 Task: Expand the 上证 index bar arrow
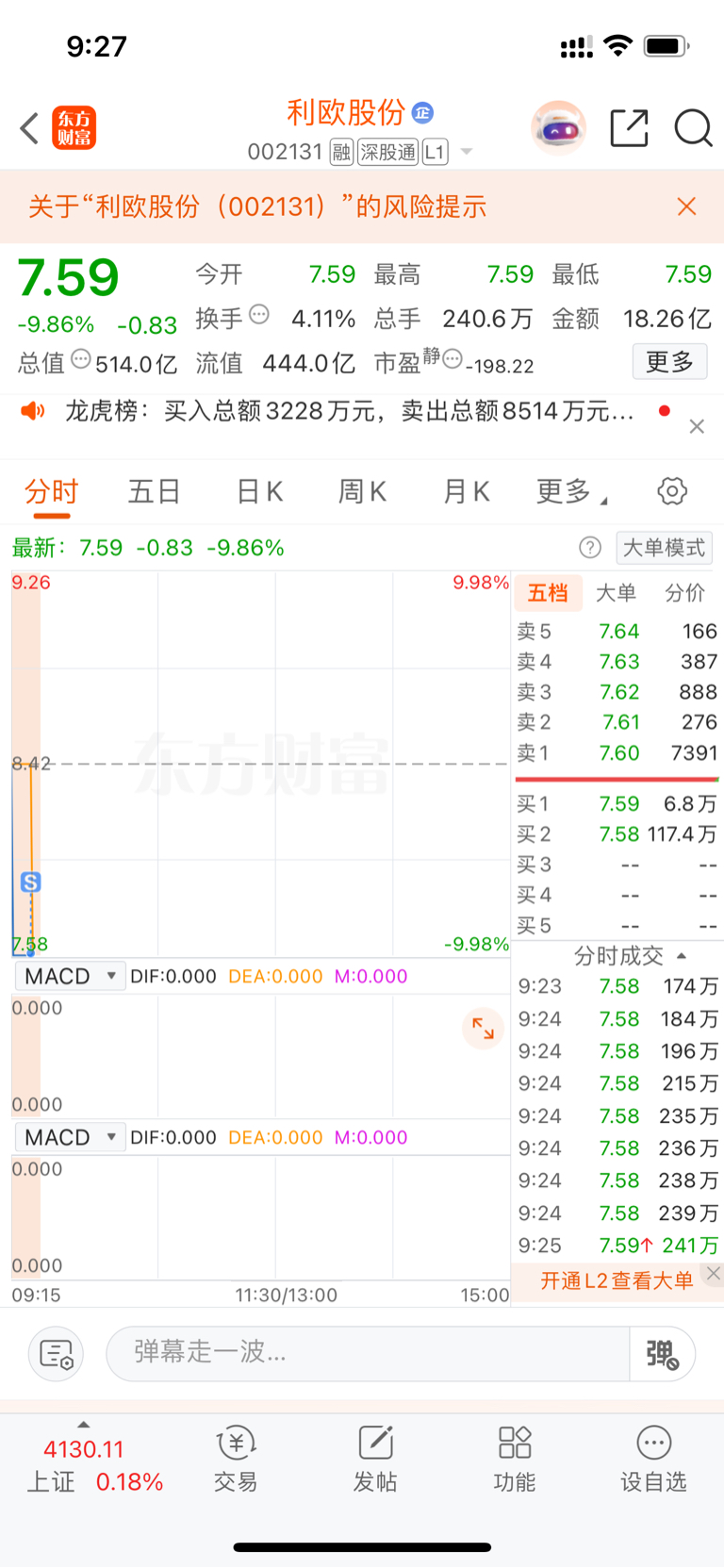coord(84,1425)
